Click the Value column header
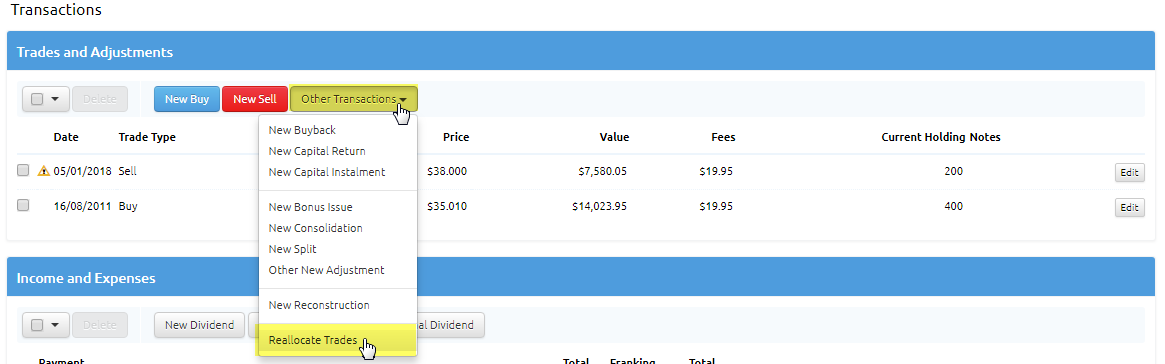1165x364 pixels. tap(614, 137)
